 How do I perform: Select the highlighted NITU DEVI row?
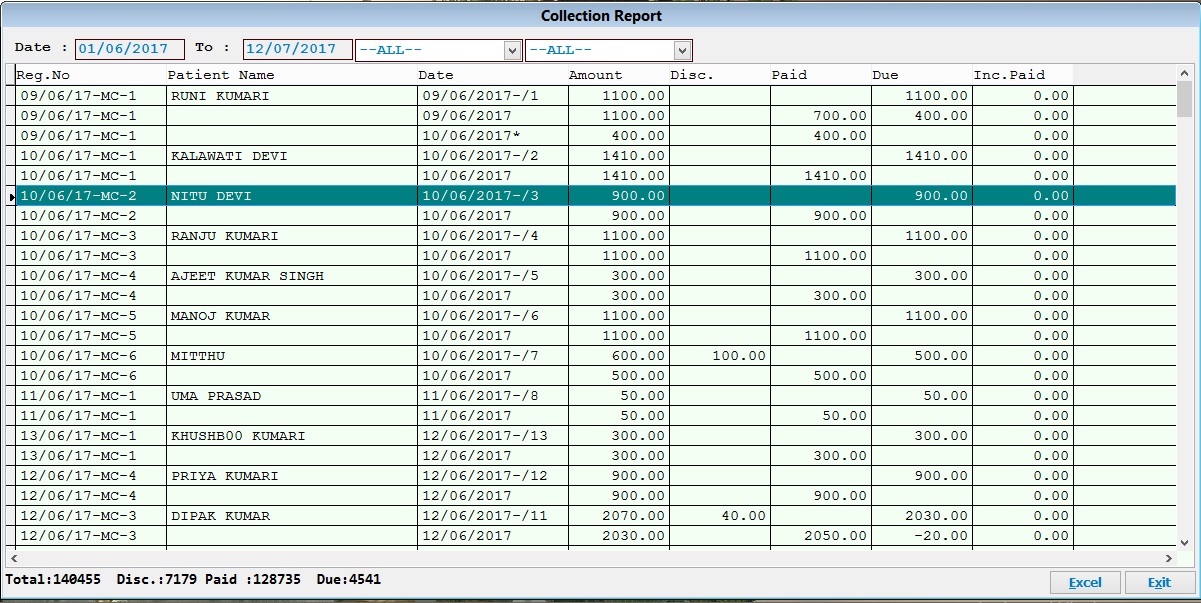pos(300,195)
